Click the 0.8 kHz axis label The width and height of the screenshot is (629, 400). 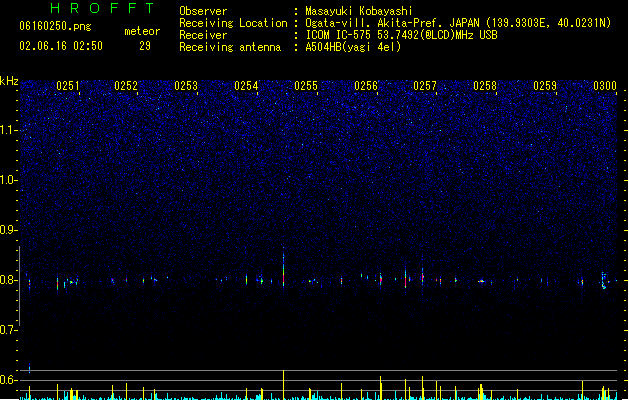pyautogui.click(x=8, y=280)
